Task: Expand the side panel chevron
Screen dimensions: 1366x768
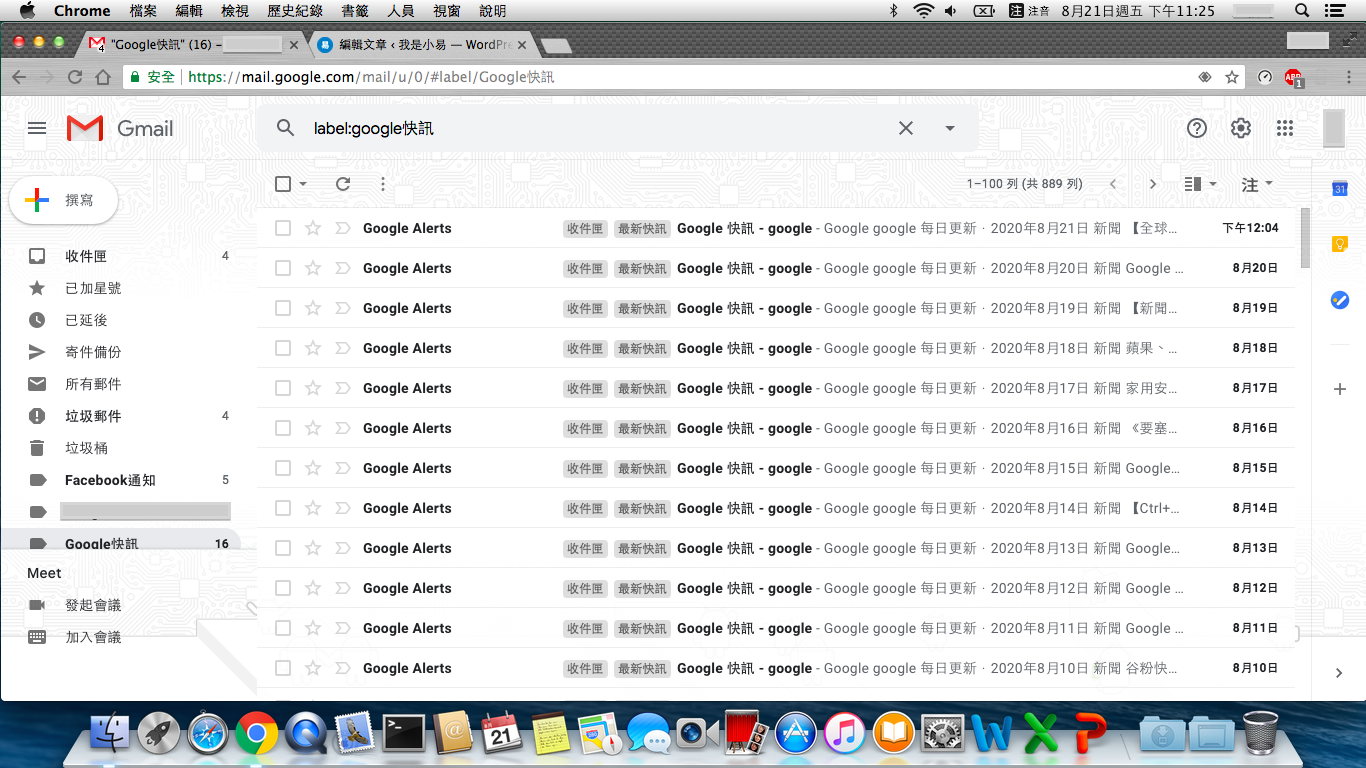Action: point(1339,673)
